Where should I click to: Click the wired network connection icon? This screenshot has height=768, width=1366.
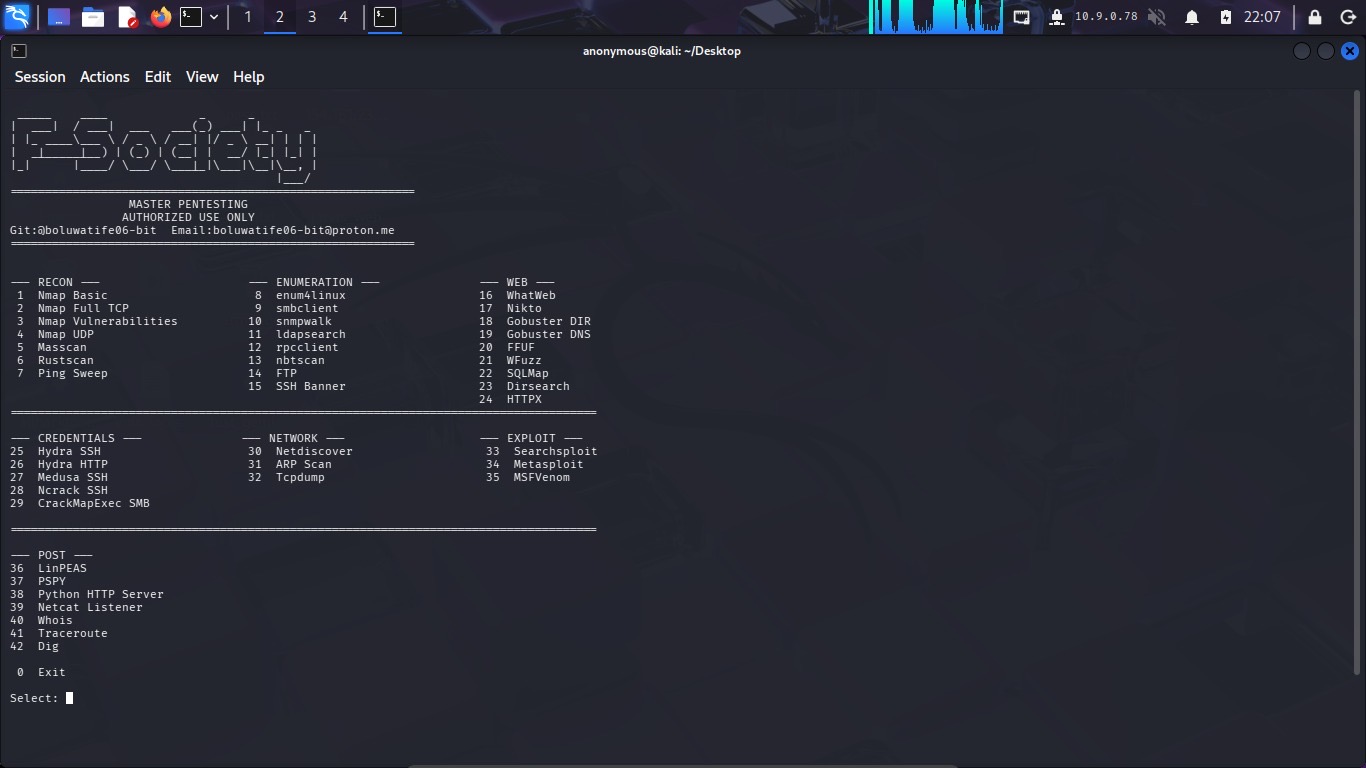(1021, 17)
